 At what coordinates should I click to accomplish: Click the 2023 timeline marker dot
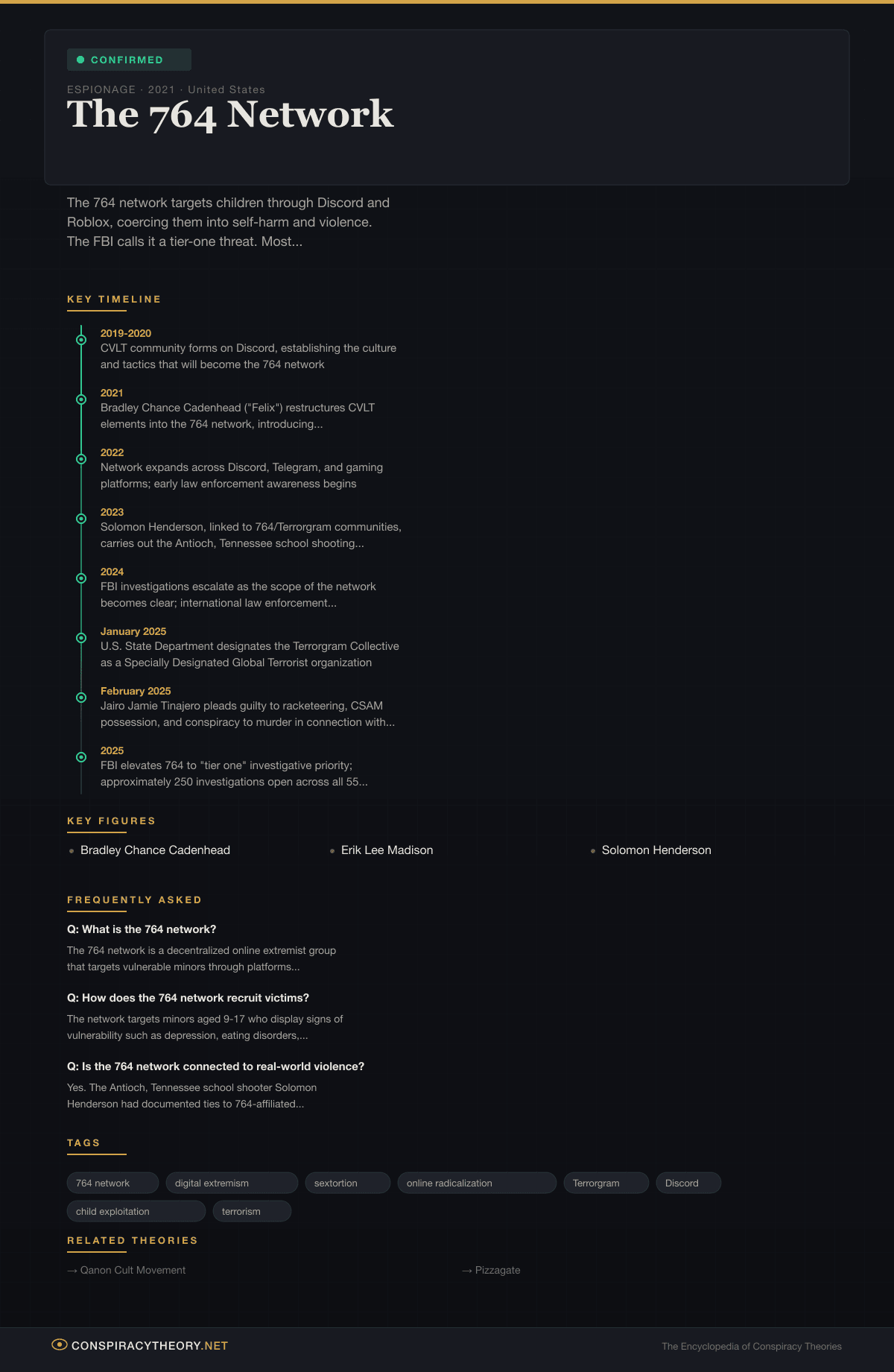pos(81,519)
